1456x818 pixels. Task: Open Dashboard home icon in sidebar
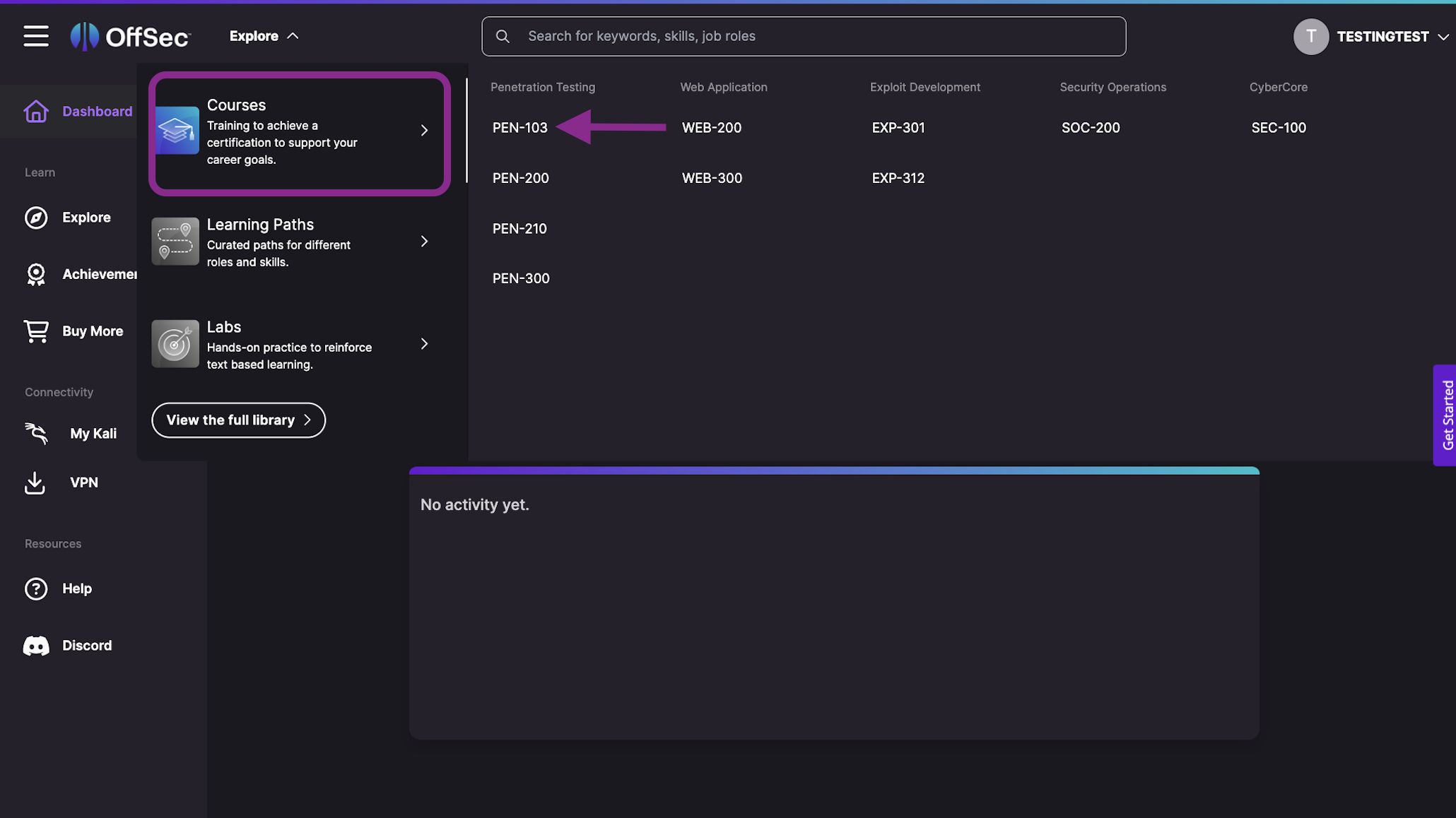pos(36,112)
